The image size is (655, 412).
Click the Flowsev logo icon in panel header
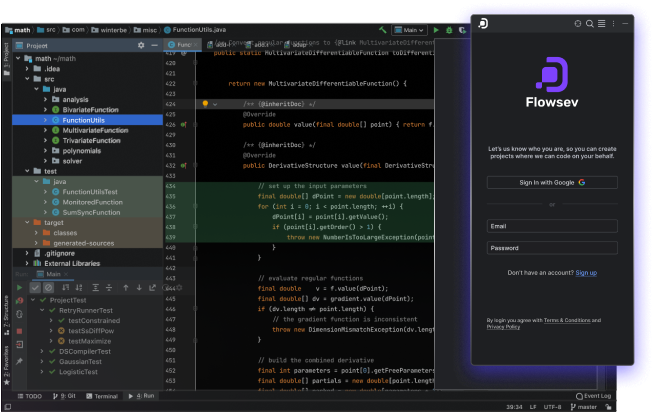[483, 23]
